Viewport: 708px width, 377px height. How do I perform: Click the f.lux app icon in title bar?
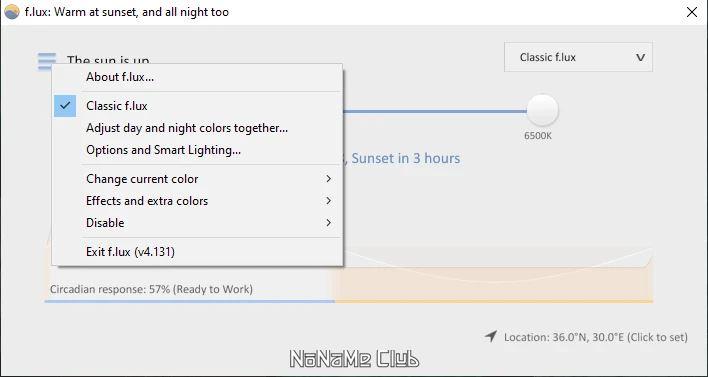coord(12,12)
